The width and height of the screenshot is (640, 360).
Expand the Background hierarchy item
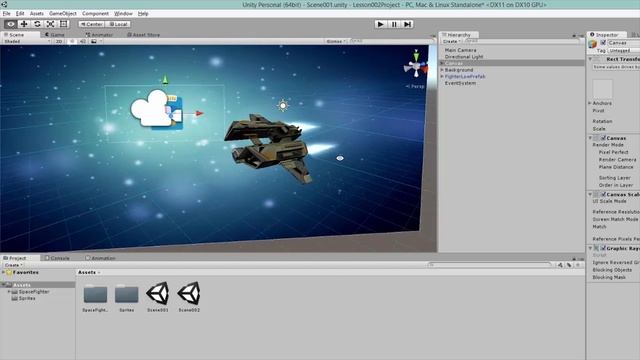tap(442, 70)
